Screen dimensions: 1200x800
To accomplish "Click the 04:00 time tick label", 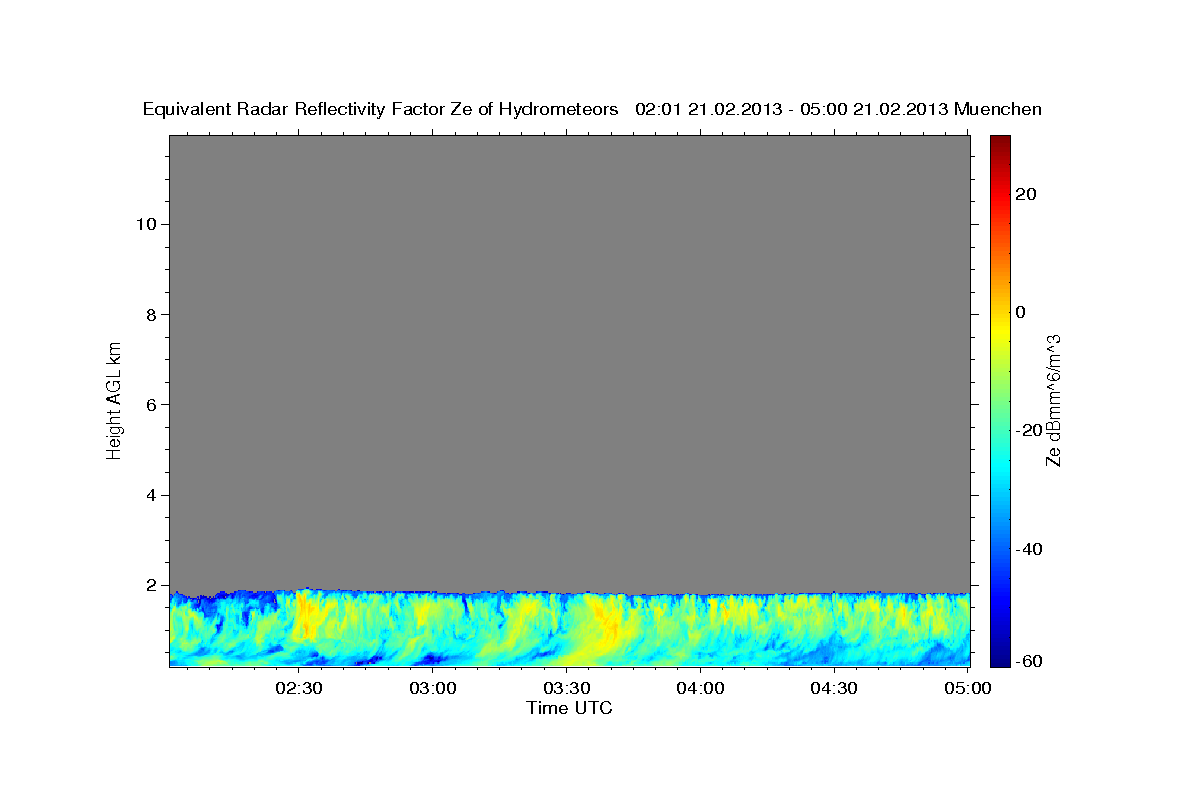I will point(700,688).
